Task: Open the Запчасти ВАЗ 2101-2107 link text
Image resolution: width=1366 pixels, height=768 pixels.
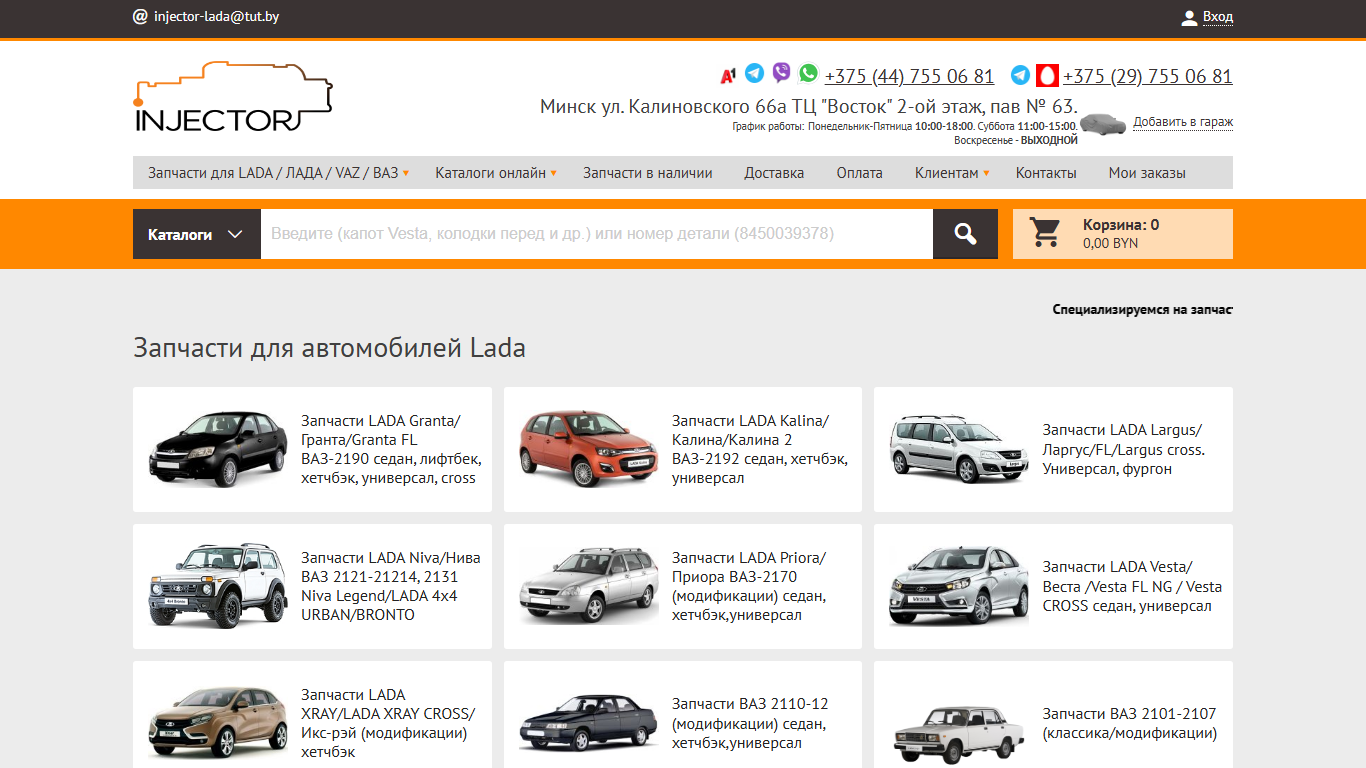Action: [x=1130, y=723]
